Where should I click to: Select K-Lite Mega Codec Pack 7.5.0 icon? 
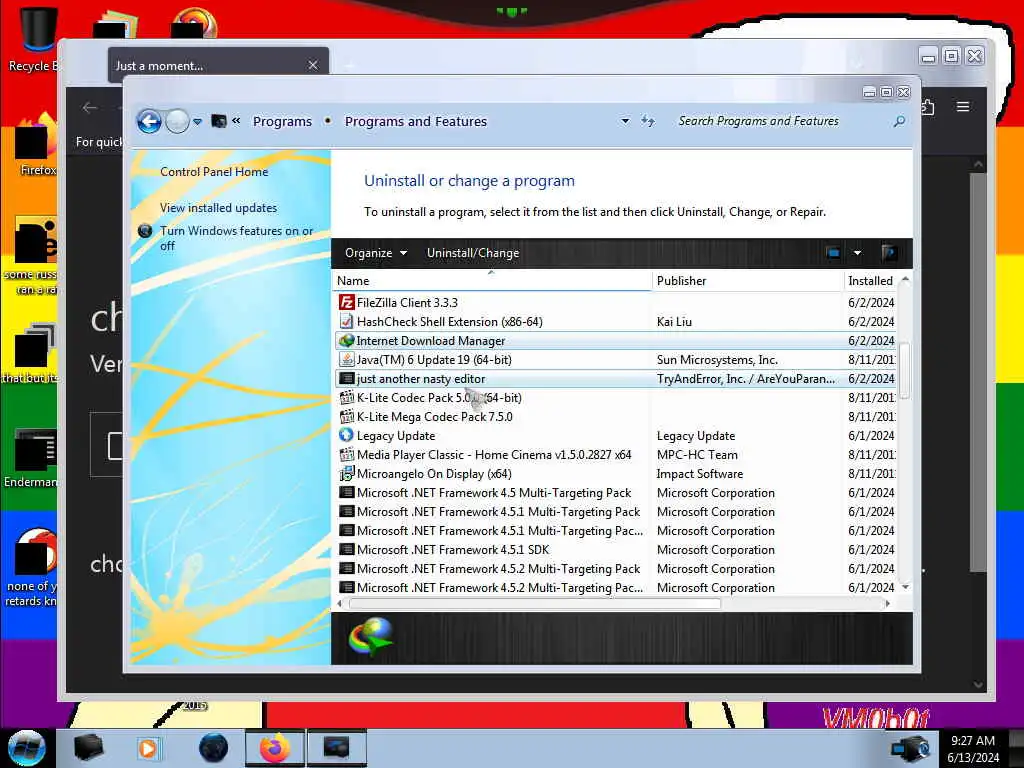pyautogui.click(x=347, y=416)
